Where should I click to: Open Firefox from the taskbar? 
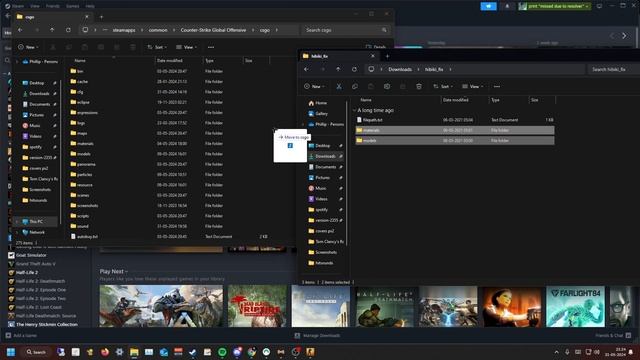tap(105, 352)
